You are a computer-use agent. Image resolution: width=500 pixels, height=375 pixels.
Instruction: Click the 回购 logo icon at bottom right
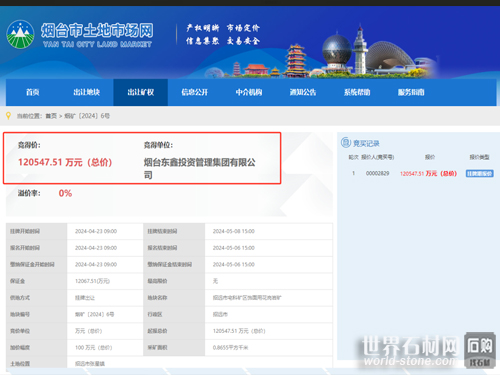[x=480, y=350]
